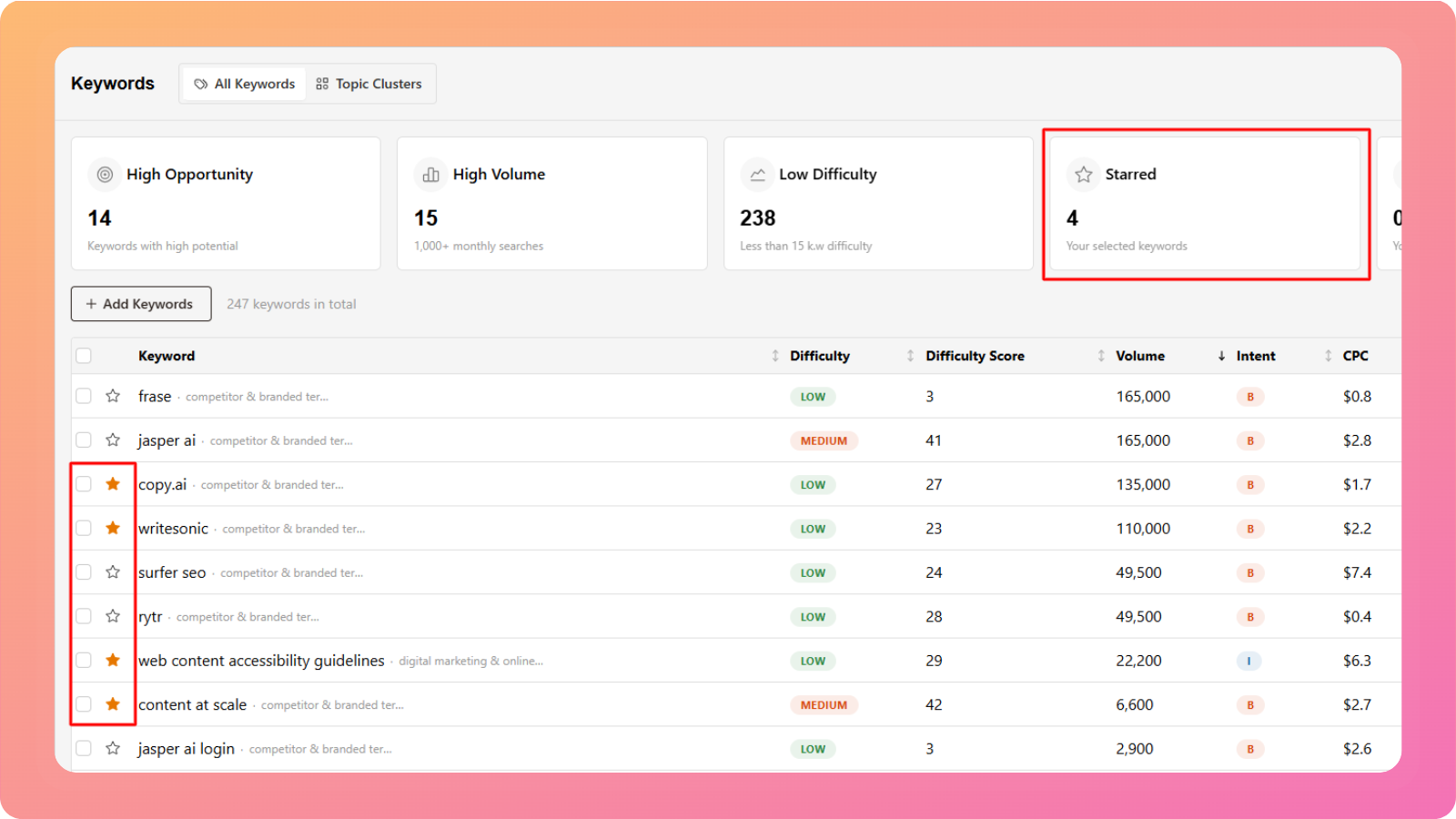
Task: Sort keywords by CPC column
Action: tap(1354, 356)
